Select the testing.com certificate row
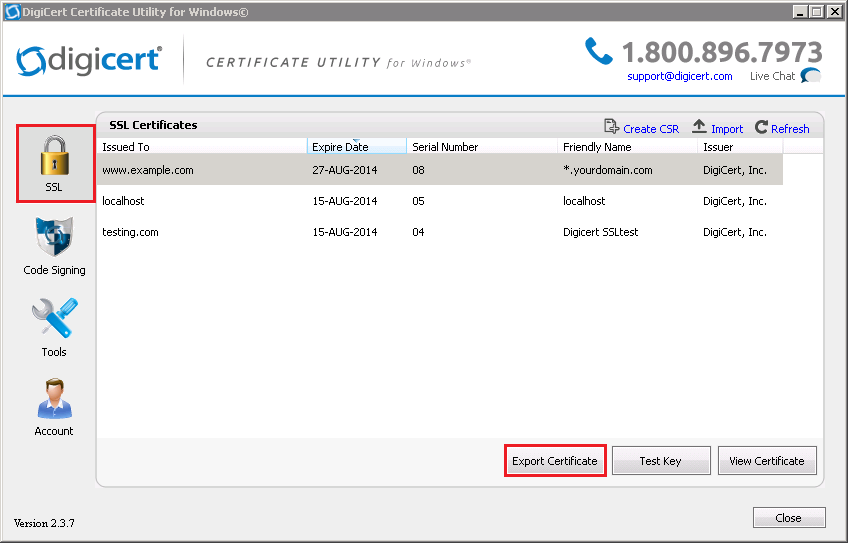848x543 pixels. 440,232
